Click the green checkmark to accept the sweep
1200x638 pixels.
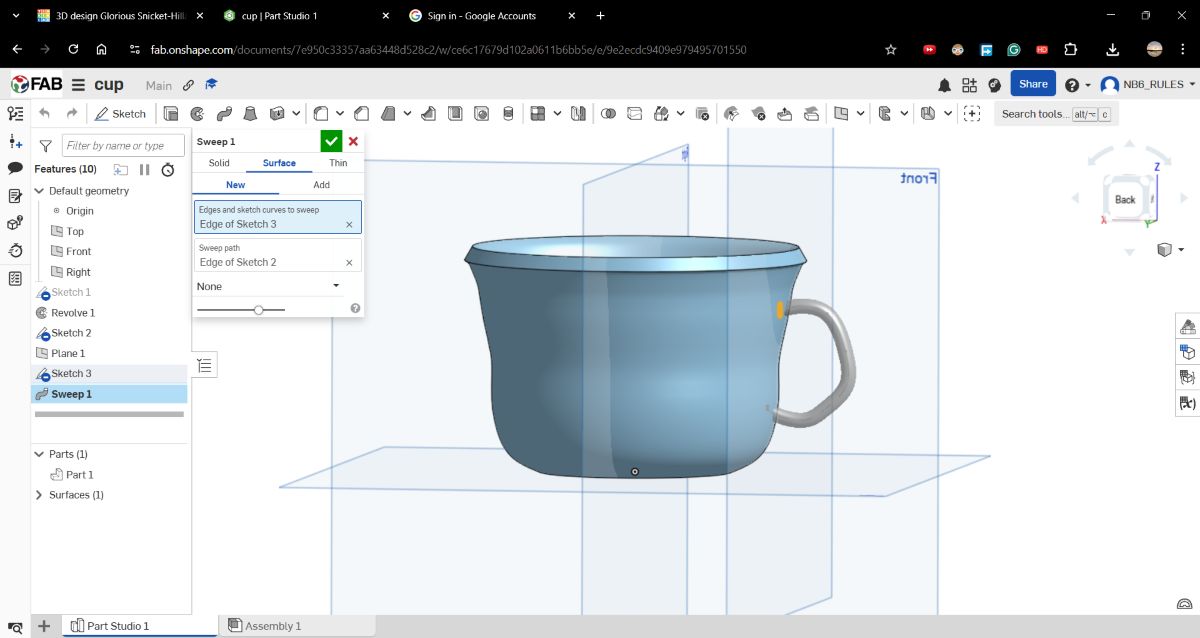[331, 141]
